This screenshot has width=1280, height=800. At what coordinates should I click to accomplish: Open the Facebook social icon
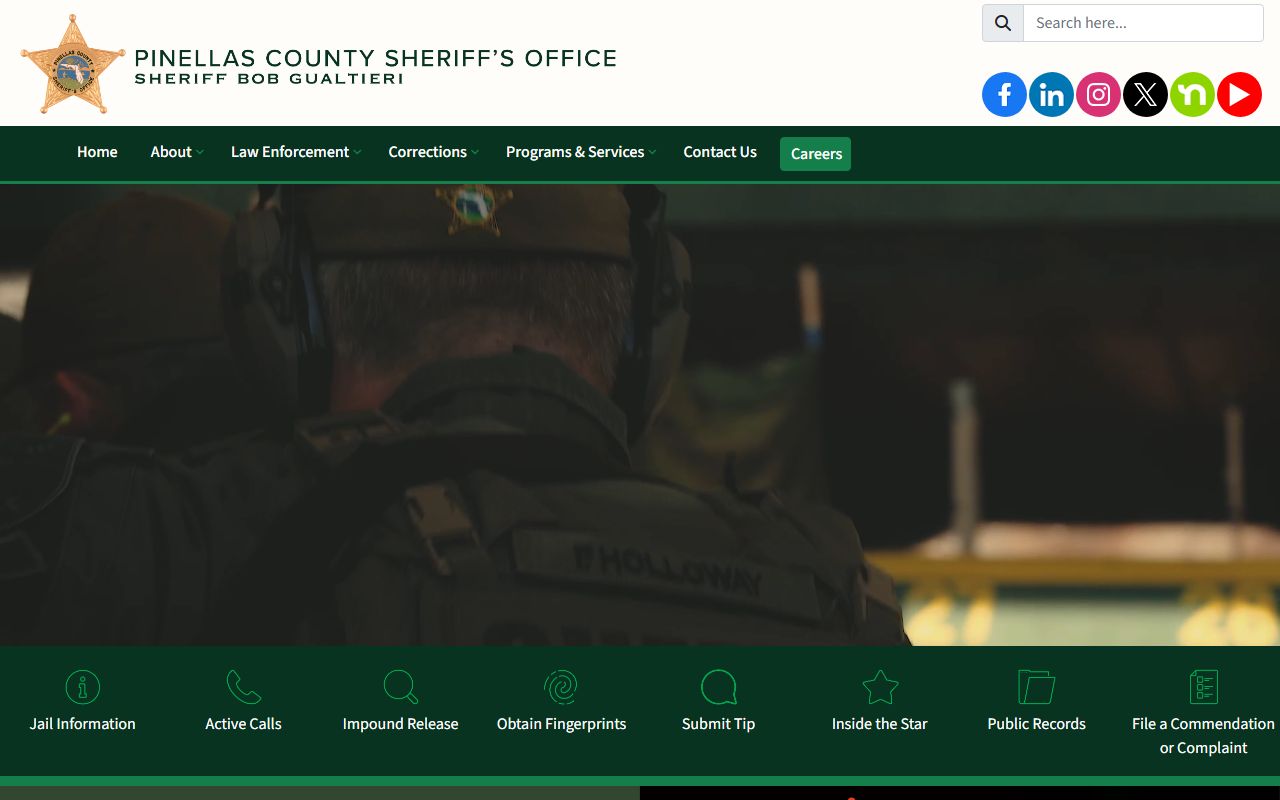click(x=1004, y=95)
